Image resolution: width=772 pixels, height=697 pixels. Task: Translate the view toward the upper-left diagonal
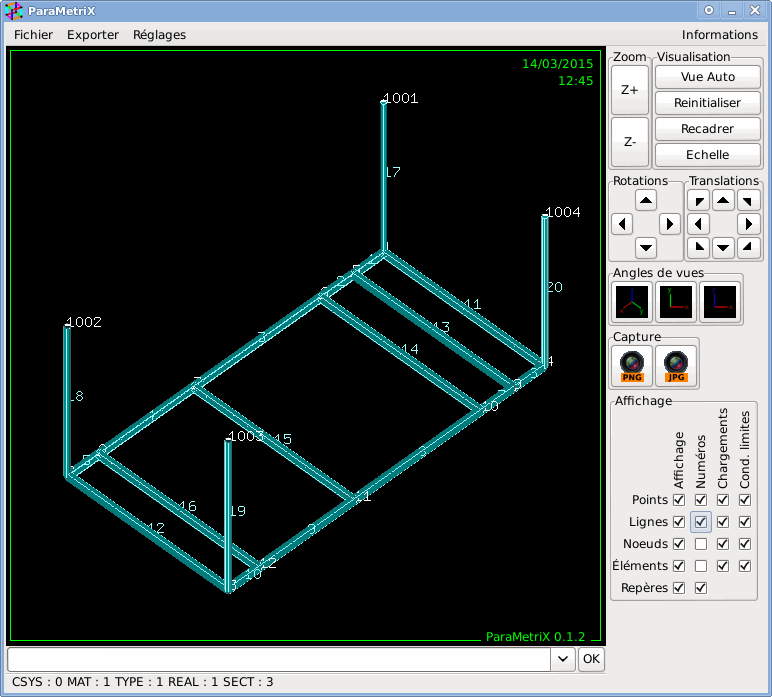(x=699, y=200)
